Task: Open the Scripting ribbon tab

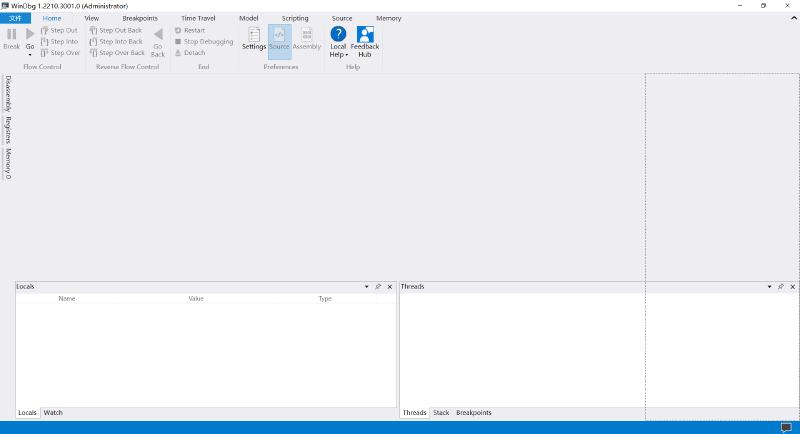Action: click(295, 18)
